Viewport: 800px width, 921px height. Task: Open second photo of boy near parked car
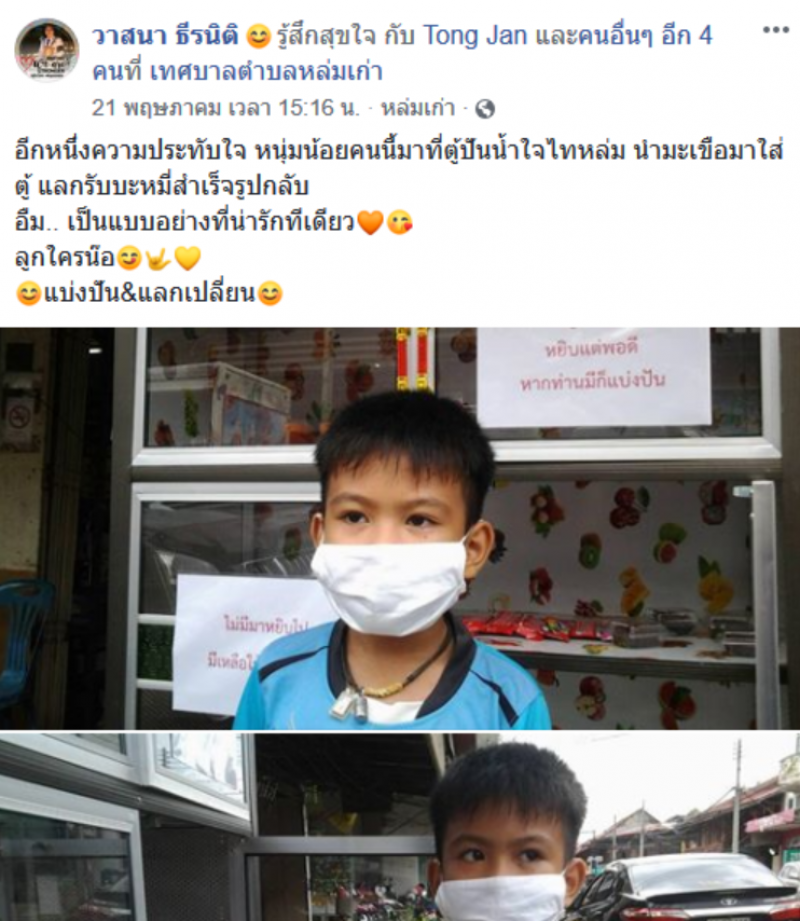pos(400,827)
